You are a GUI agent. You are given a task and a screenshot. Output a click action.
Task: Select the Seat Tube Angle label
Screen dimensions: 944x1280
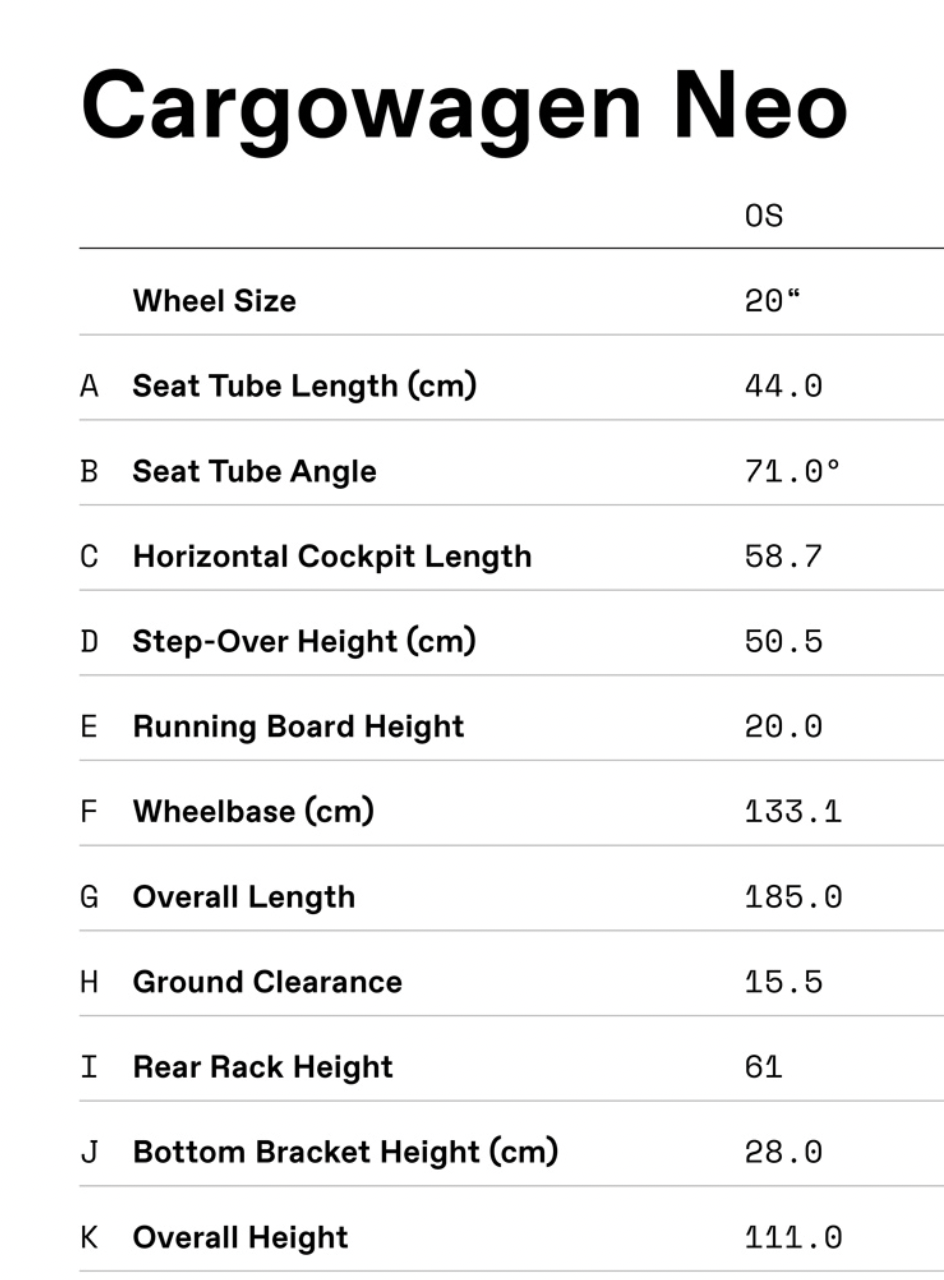click(254, 471)
